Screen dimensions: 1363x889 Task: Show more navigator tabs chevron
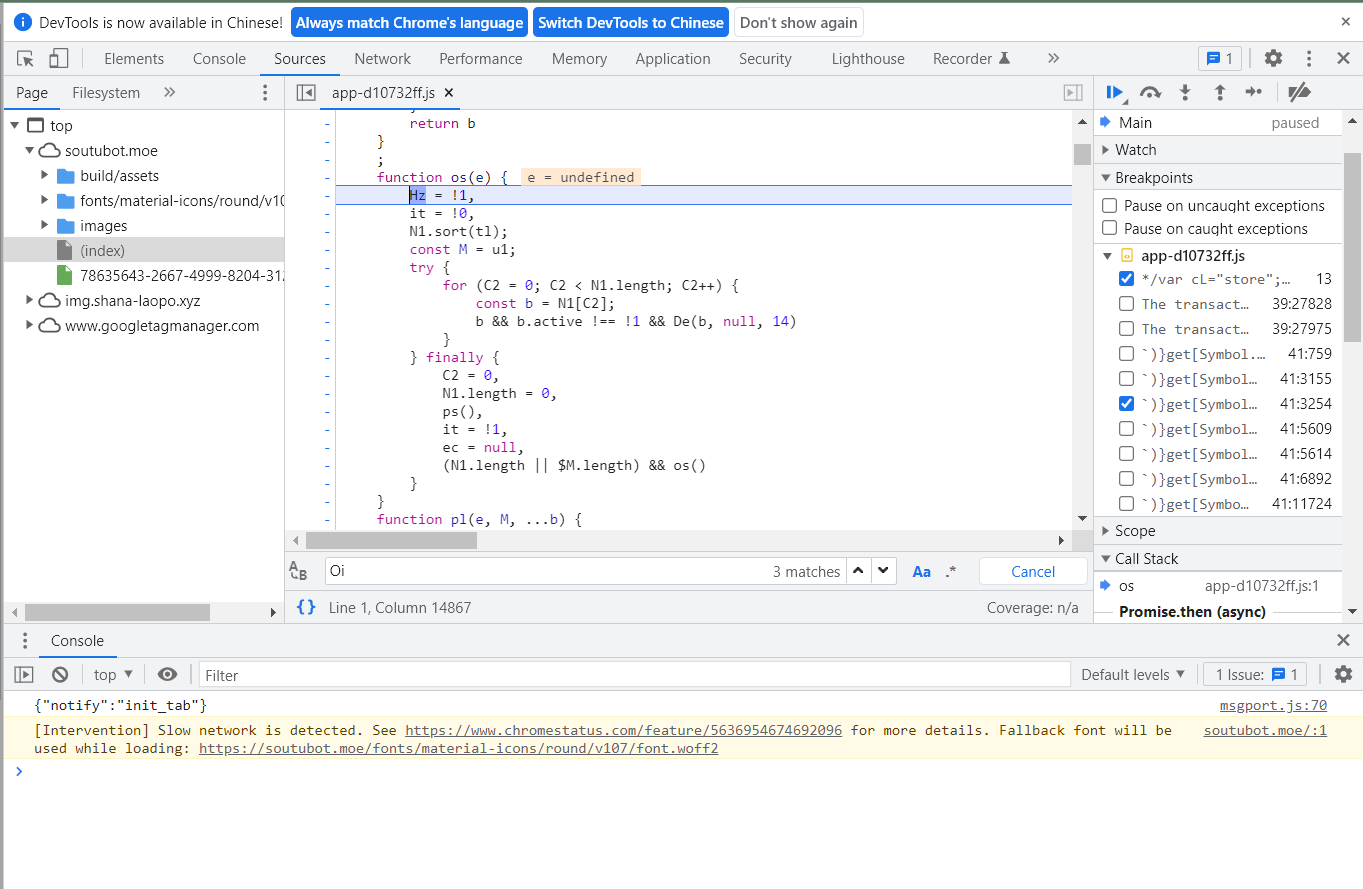169,93
